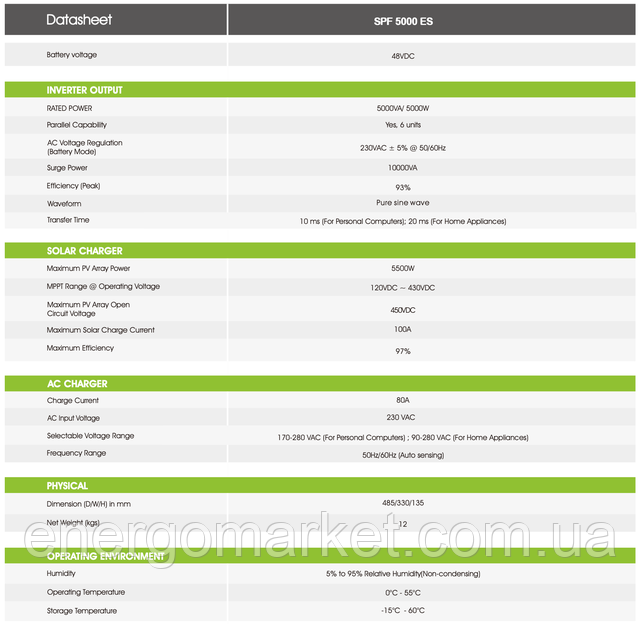640x624 pixels.
Task: Click the 'Pure sine wave' value
Action: [x=403, y=202]
